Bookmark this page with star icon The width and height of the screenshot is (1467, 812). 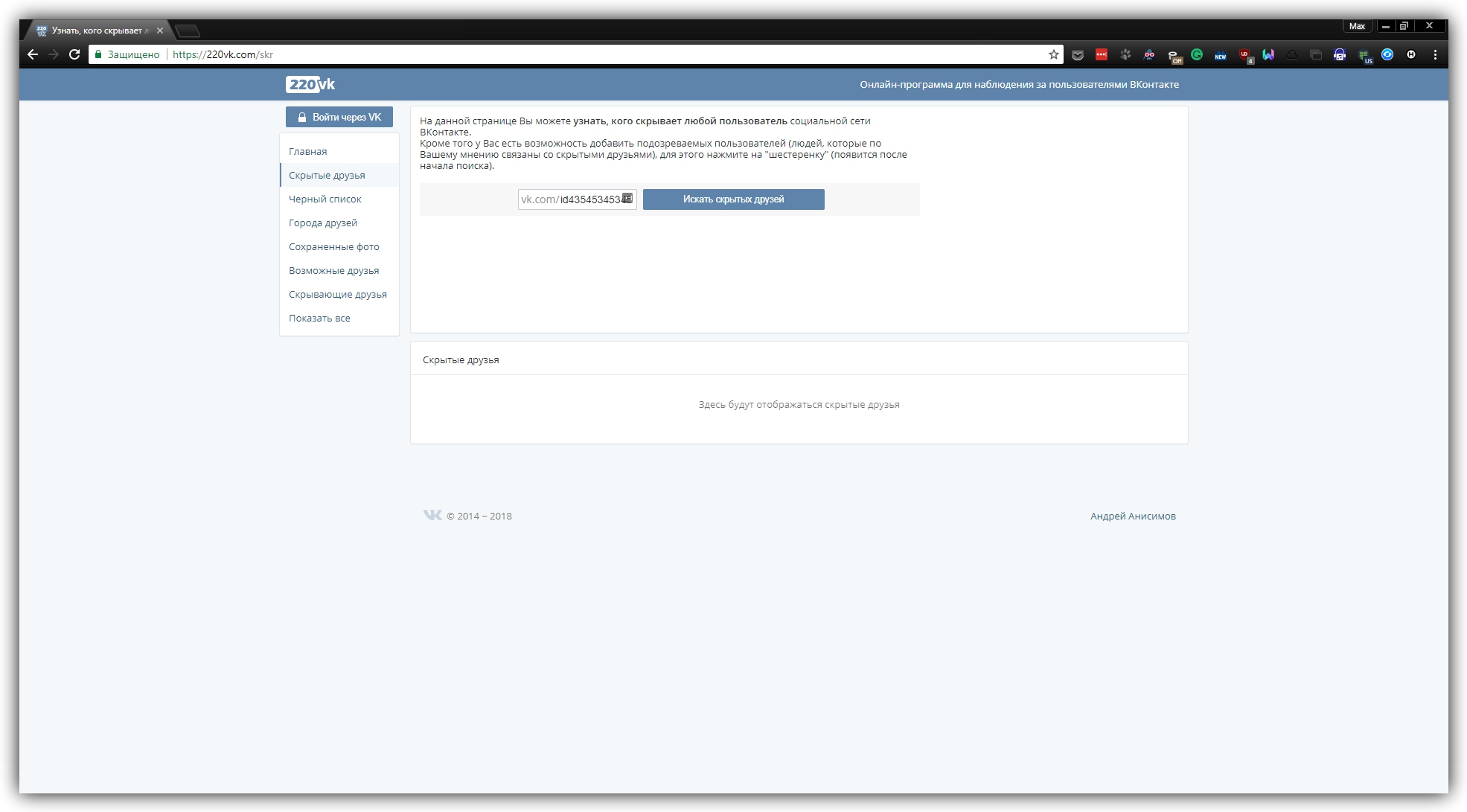1054,54
